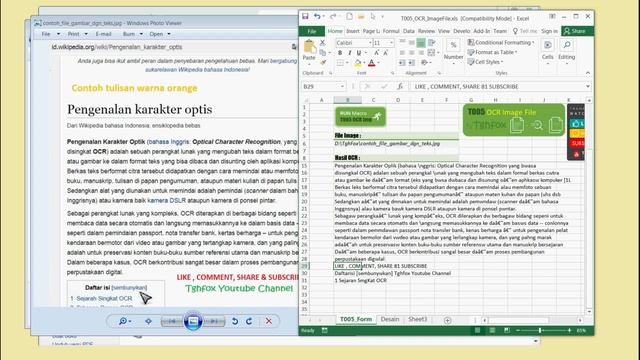Image resolution: width=640 pixels, height=360 pixels.
Task: Click the add new sheet plus icon
Action: tap(447, 320)
